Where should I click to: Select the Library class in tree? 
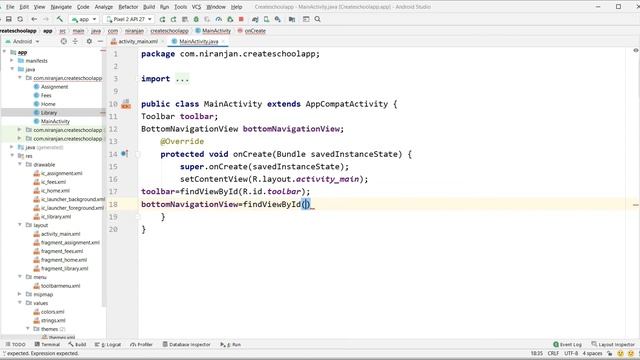tap(49, 113)
